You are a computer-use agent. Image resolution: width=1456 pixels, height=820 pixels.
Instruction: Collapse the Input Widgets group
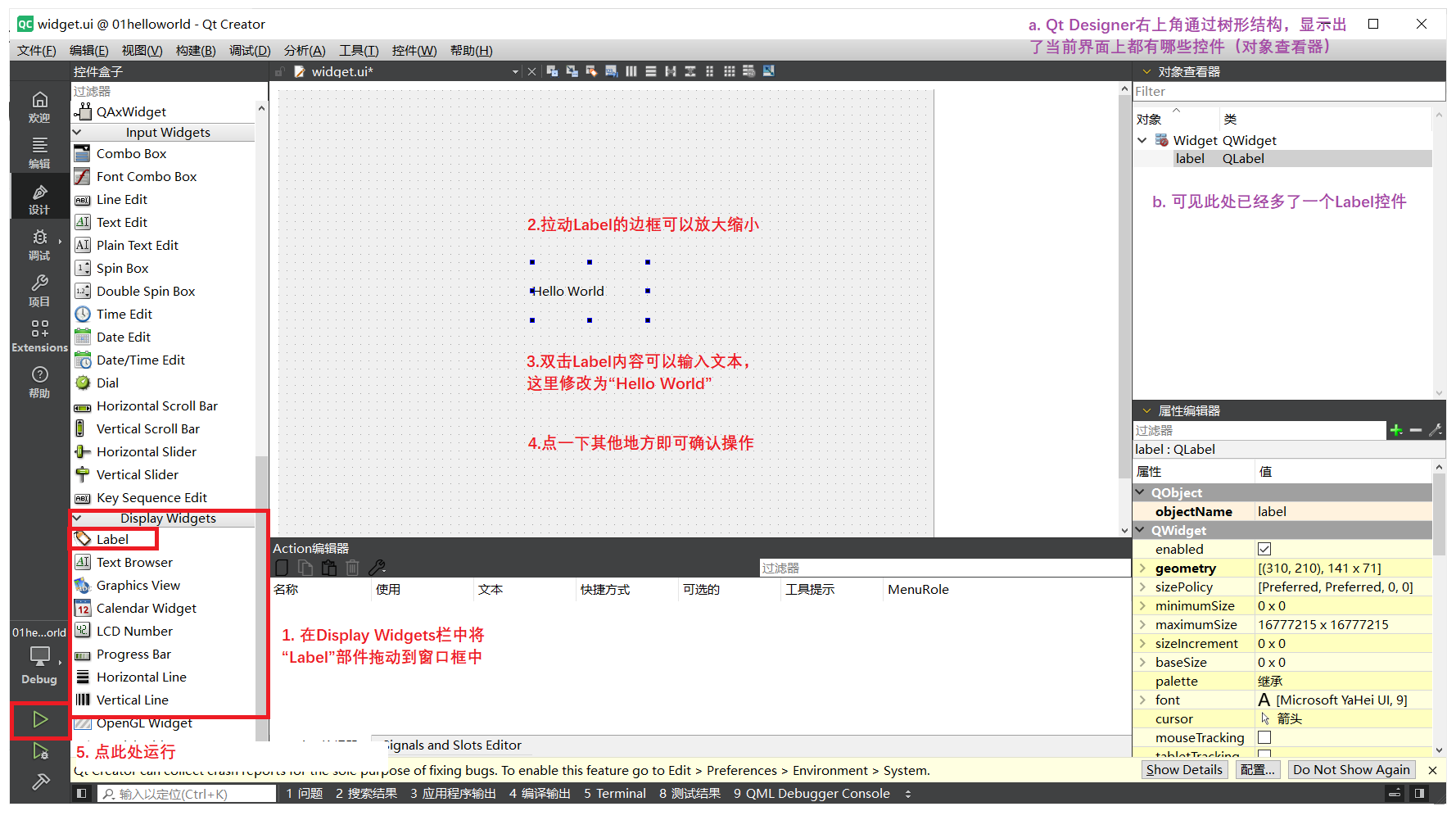click(78, 132)
